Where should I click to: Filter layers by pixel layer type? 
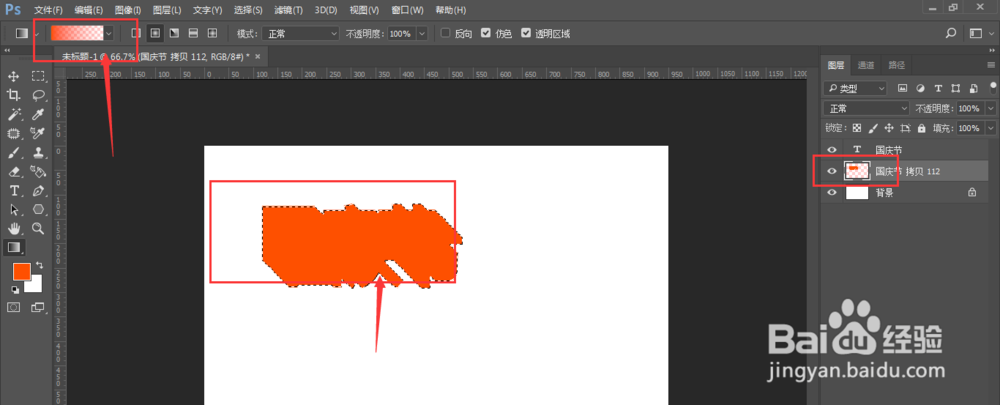point(902,88)
